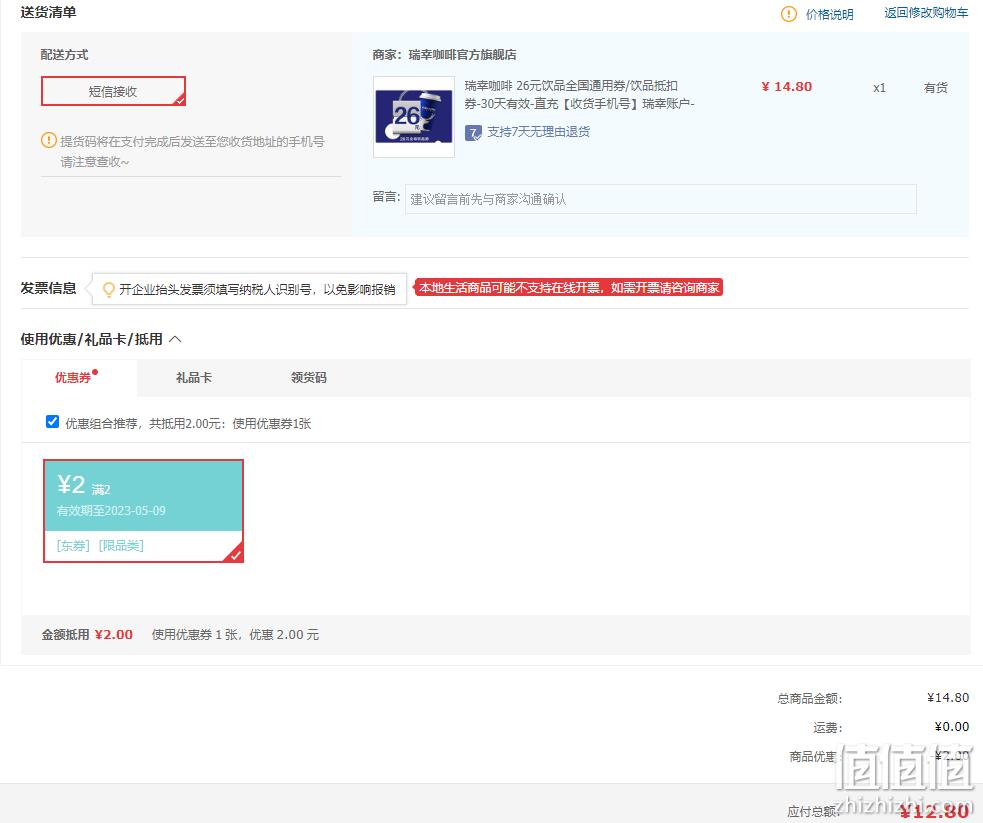Click the coupon's red checkmark corner

tap(235, 554)
